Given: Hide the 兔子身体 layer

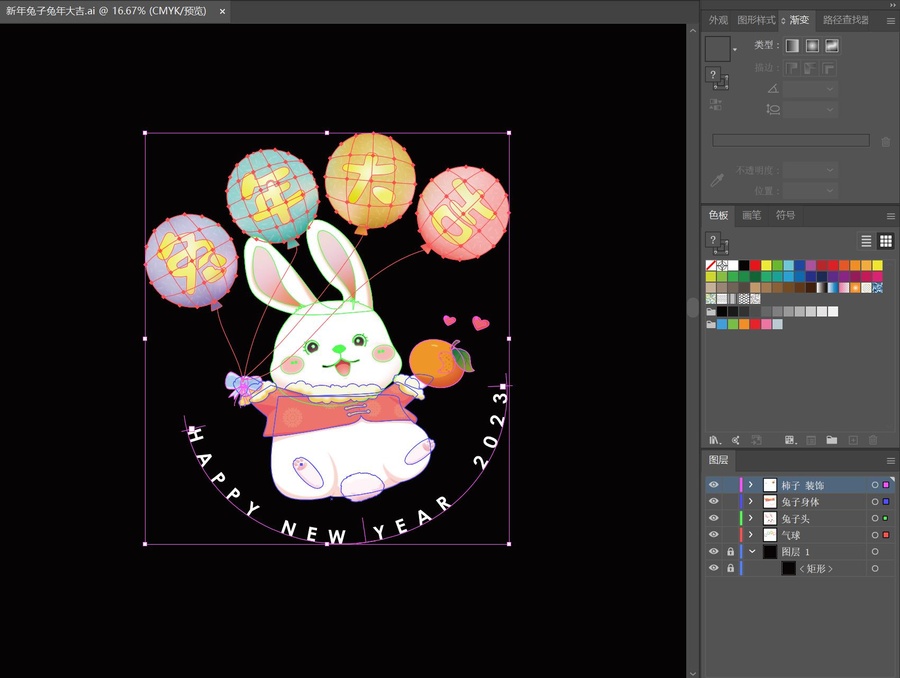Looking at the screenshot, I should [x=713, y=502].
